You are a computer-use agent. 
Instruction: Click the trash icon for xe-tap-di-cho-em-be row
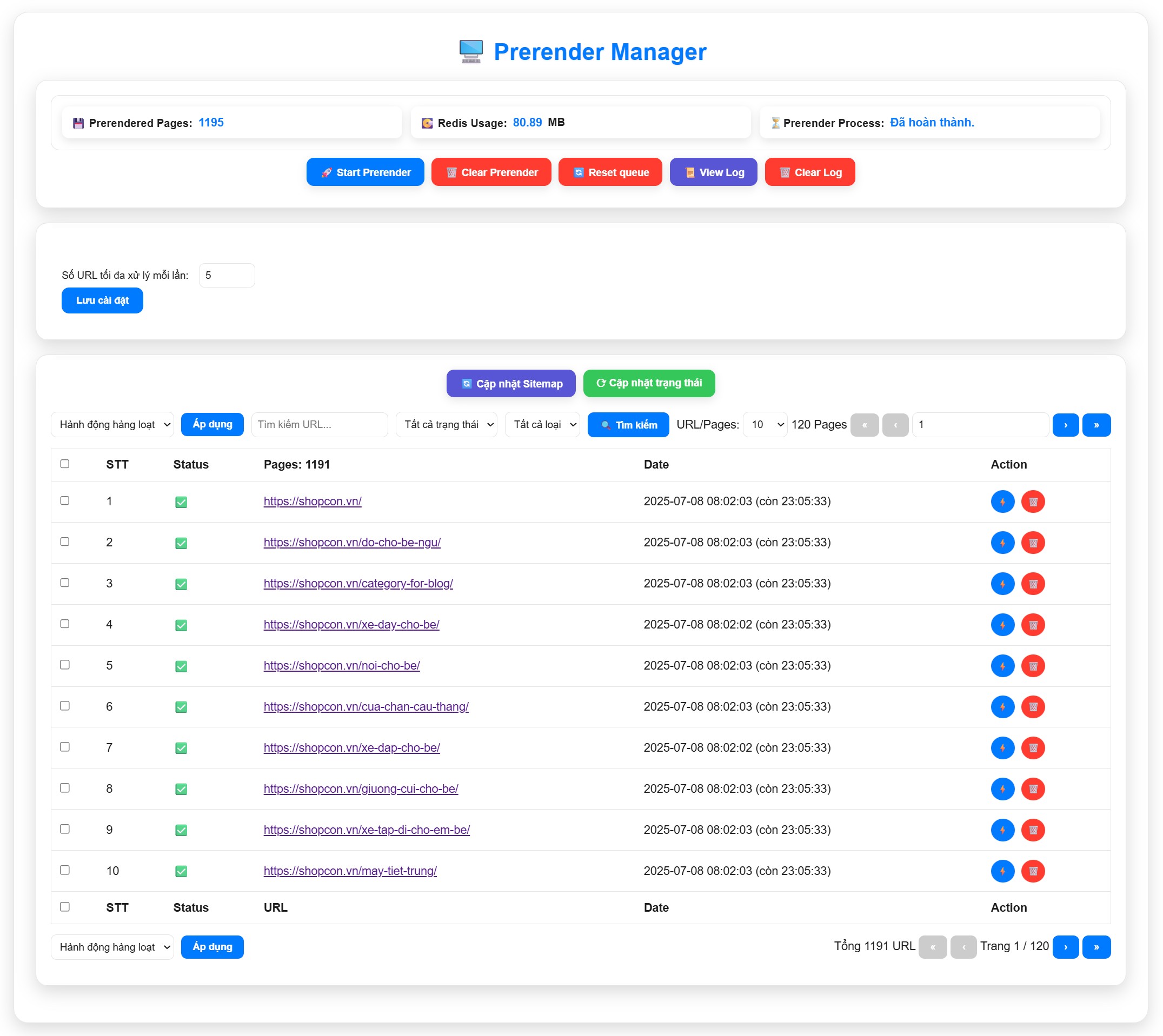[x=1033, y=830]
